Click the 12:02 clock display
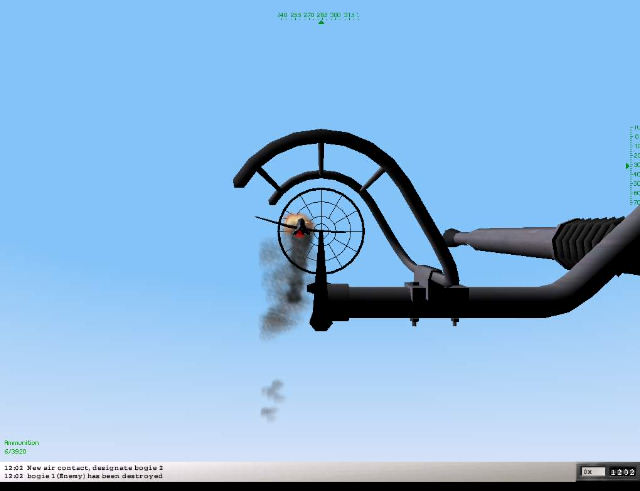The height and width of the screenshot is (491, 640). point(622,471)
